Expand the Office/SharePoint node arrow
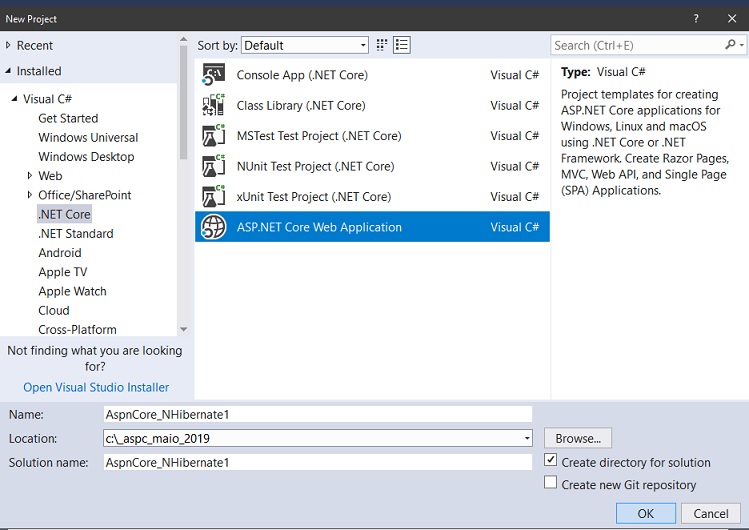Viewport: 749px width, 530px height. [30, 195]
